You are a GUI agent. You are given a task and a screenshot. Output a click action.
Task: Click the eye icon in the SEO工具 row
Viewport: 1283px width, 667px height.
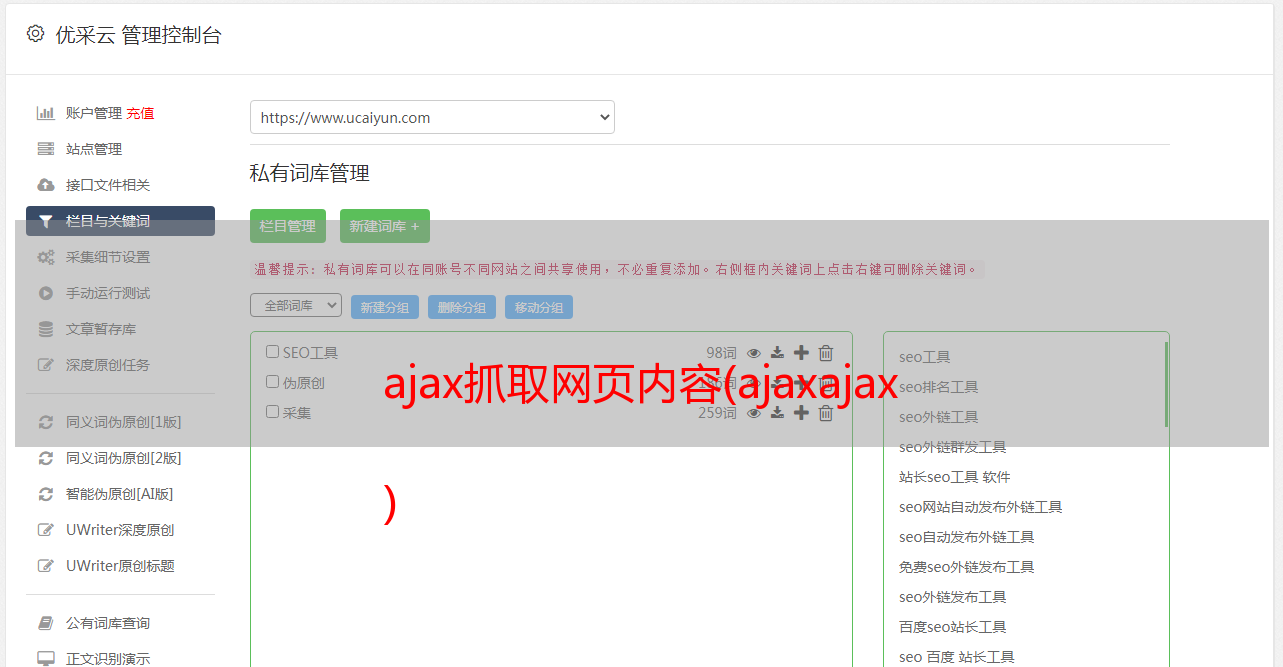coord(754,353)
